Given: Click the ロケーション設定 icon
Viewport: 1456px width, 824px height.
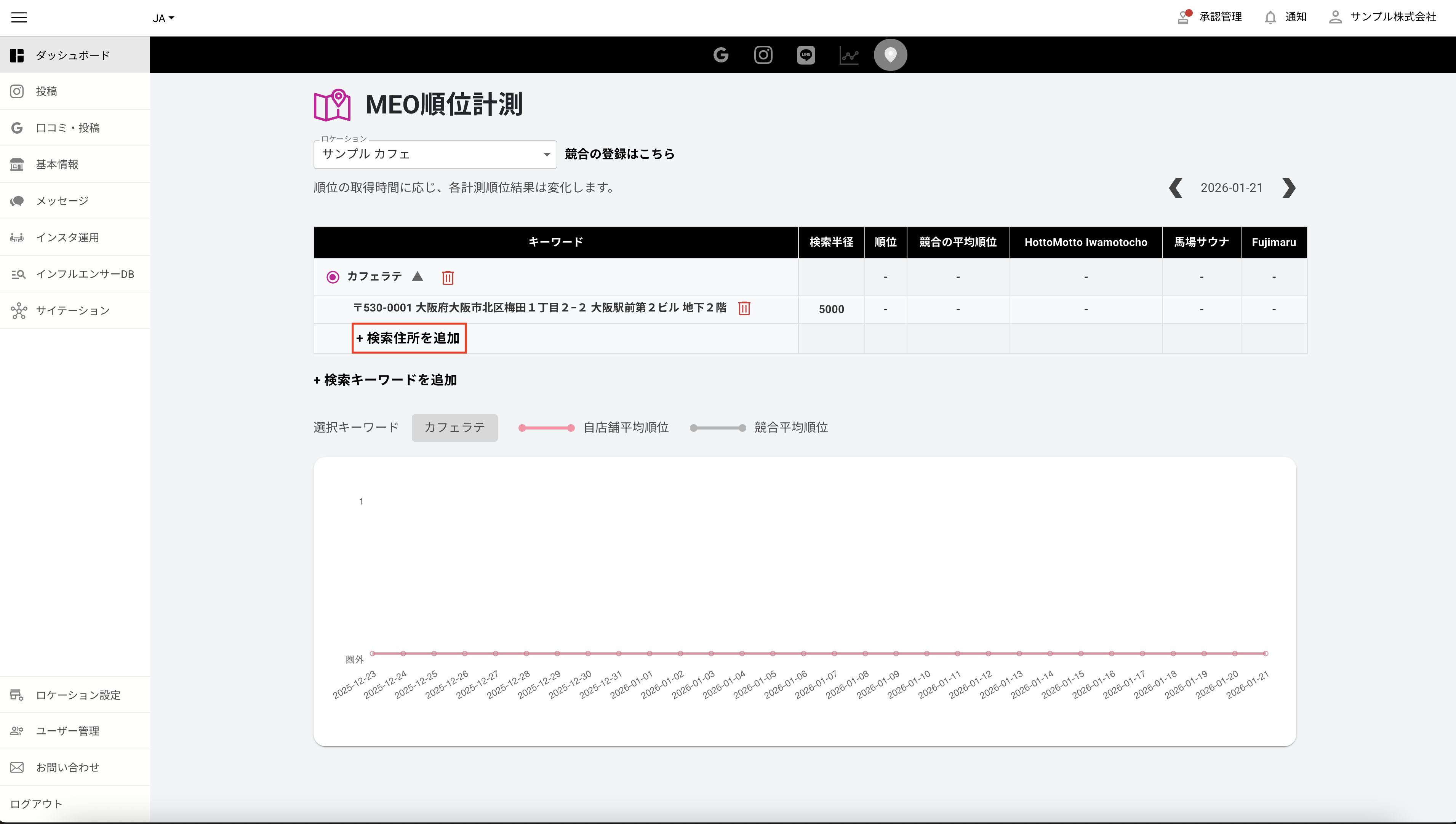Looking at the screenshot, I should click(x=17, y=695).
